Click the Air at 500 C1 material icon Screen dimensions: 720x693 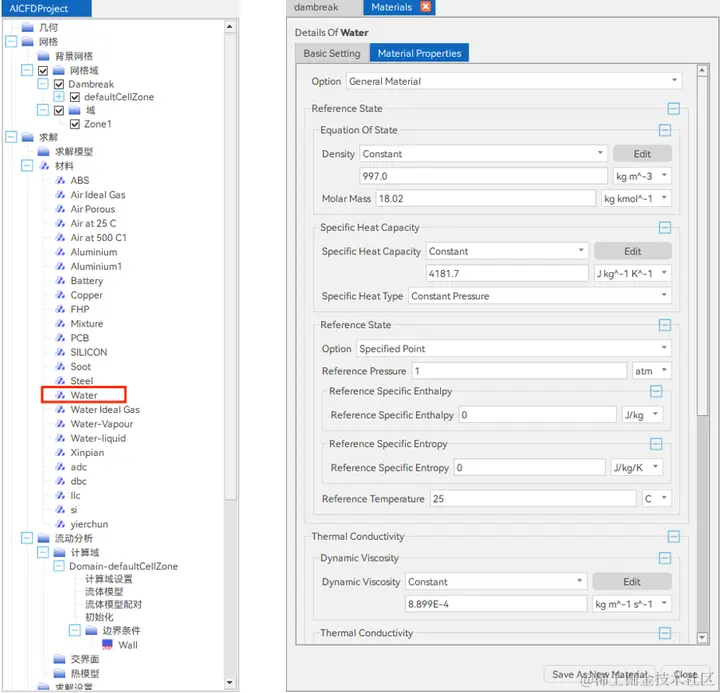click(60, 237)
